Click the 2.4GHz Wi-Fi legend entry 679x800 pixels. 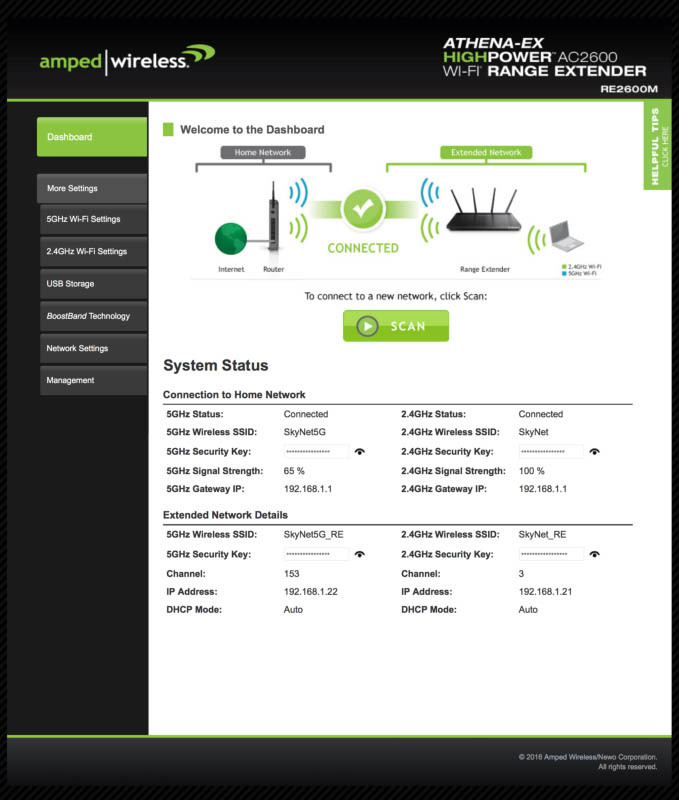(582, 267)
